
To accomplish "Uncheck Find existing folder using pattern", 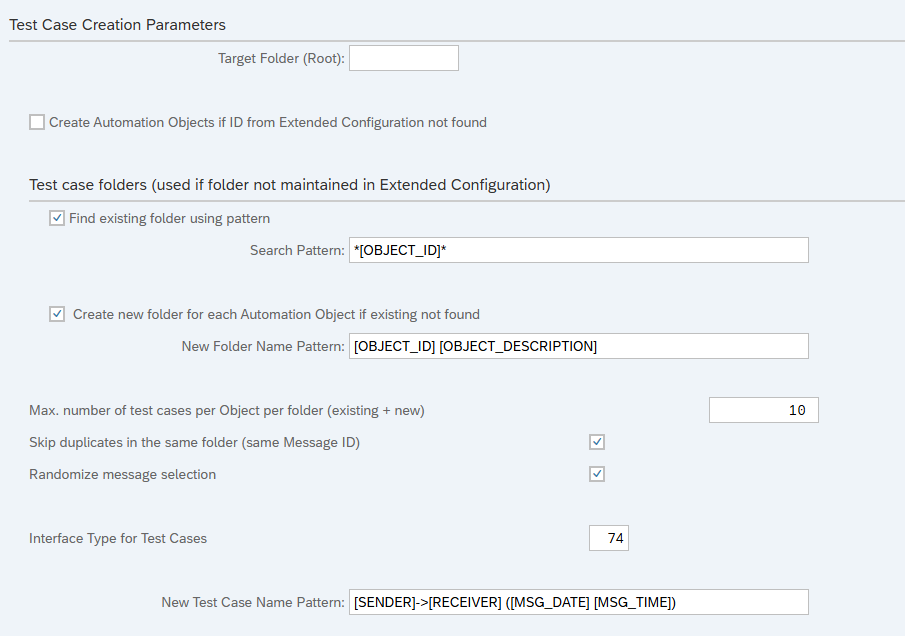I will [57, 218].
